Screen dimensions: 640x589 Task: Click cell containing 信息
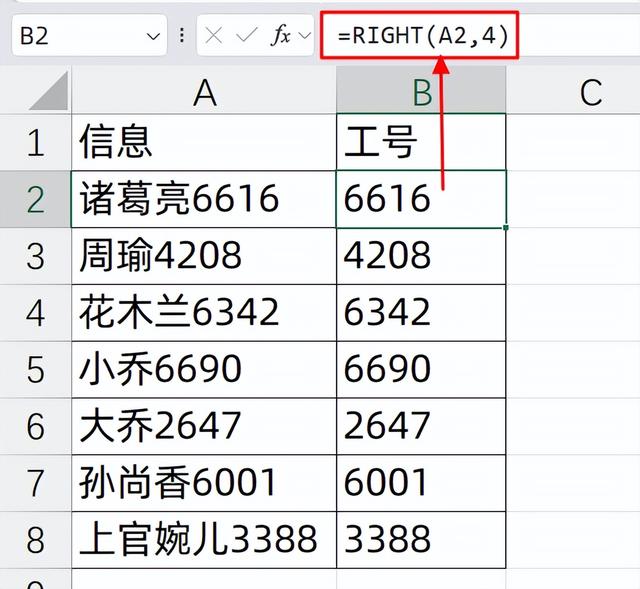[x=204, y=142]
